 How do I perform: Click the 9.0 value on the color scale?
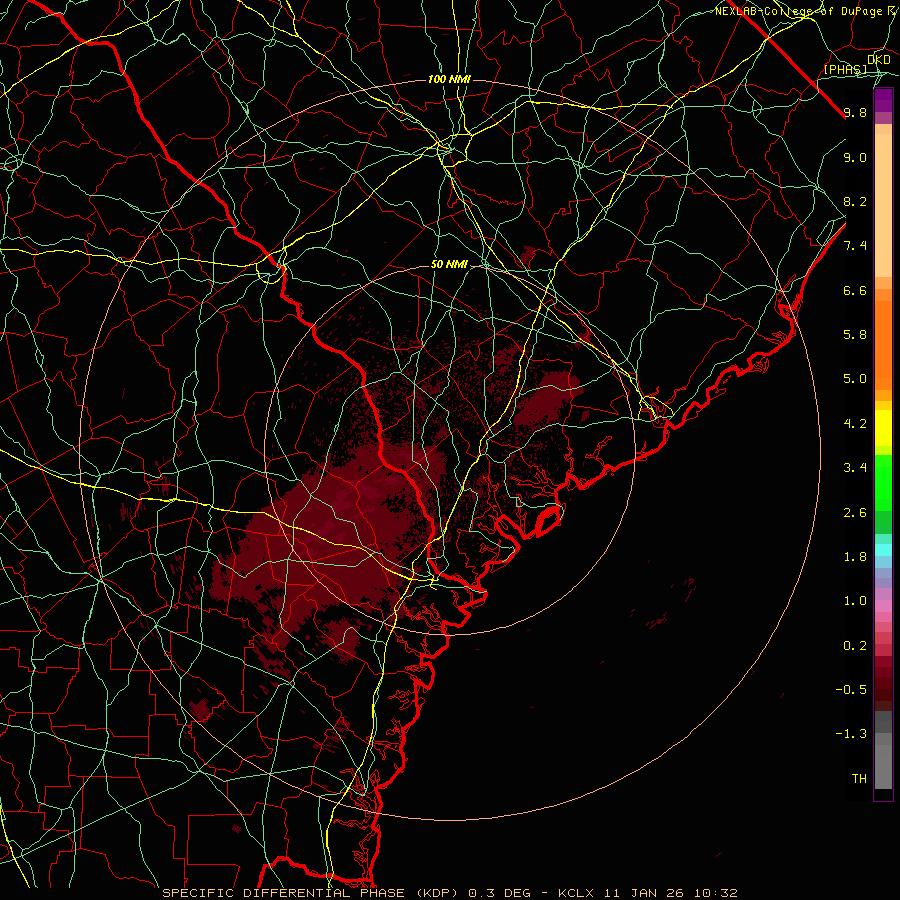855,157
